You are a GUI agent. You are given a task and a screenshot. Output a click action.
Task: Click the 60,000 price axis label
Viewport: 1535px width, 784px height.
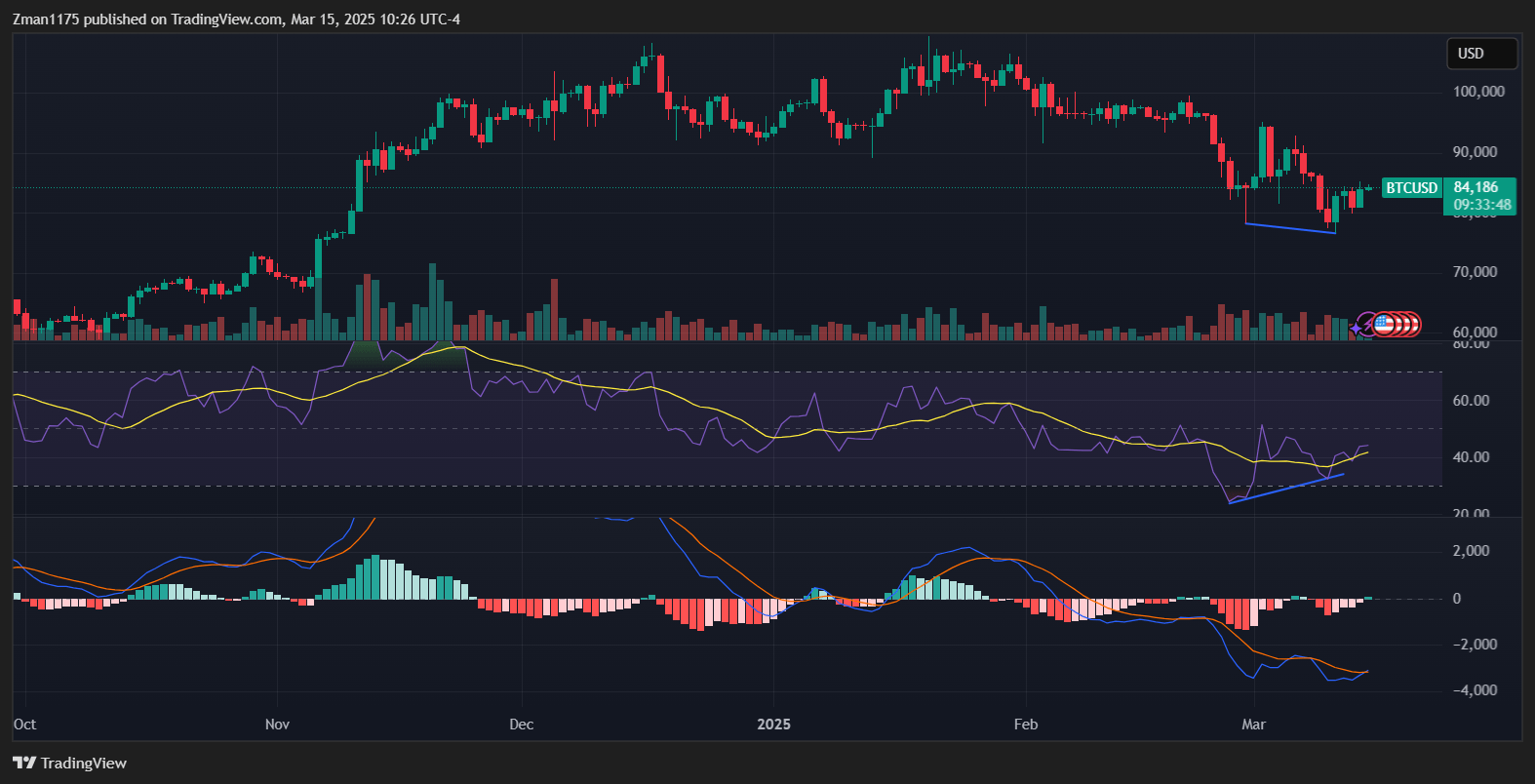(x=1475, y=332)
